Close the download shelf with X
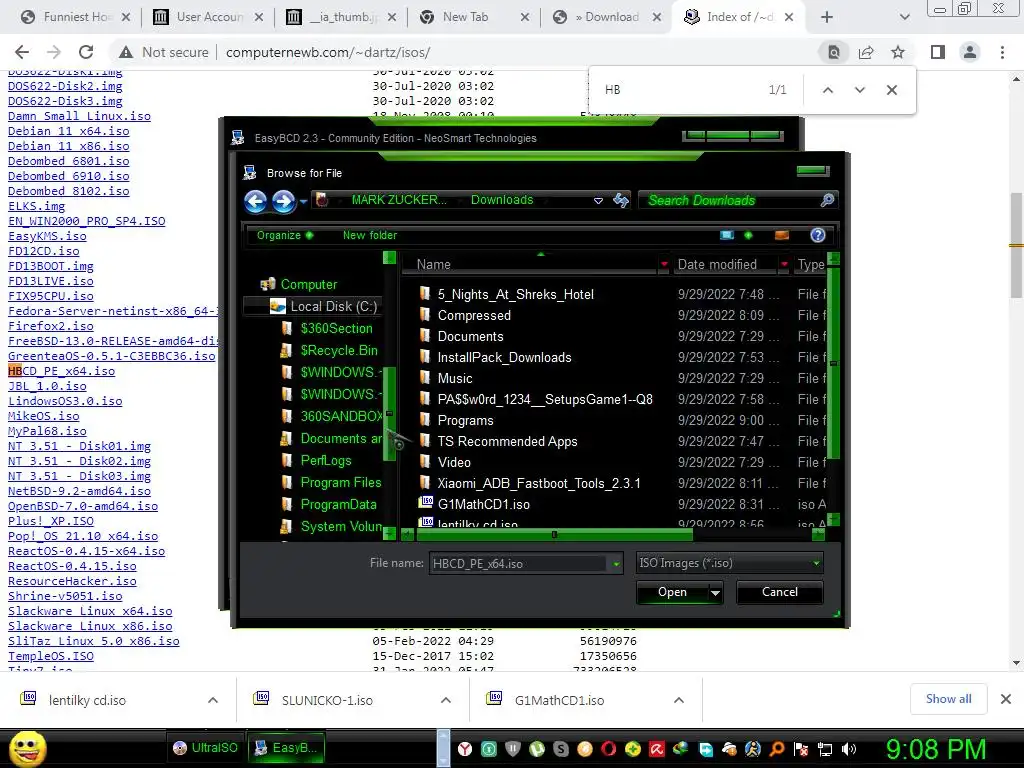This screenshot has height=768, width=1024. tap(1006, 699)
